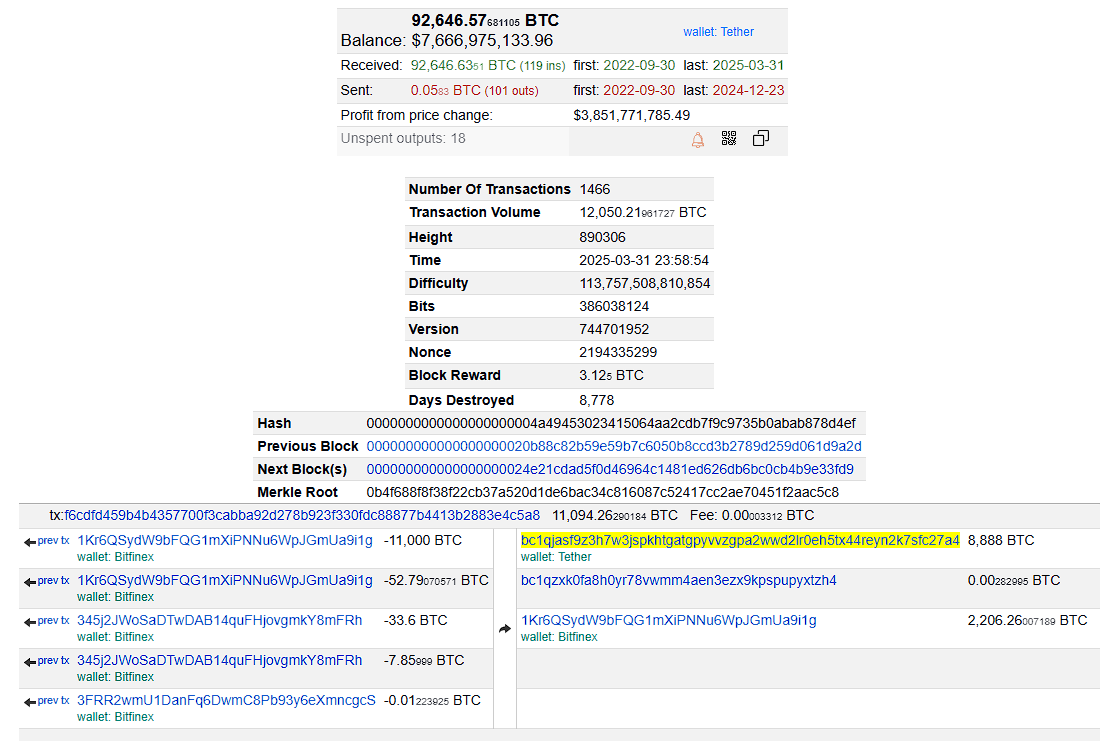
Task: Open prev tx arrow beside -33.6 BTC input
Action: coord(47,621)
